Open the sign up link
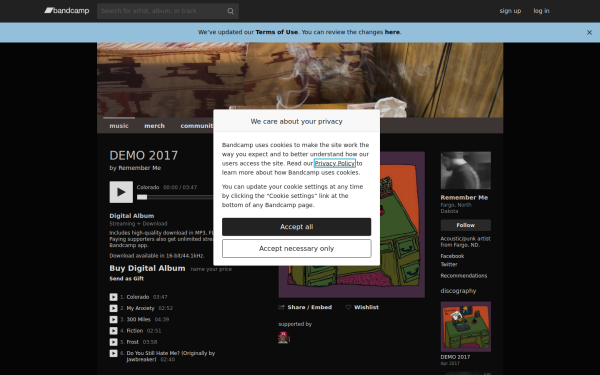The height and width of the screenshot is (375, 600). pyautogui.click(x=510, y=11)
